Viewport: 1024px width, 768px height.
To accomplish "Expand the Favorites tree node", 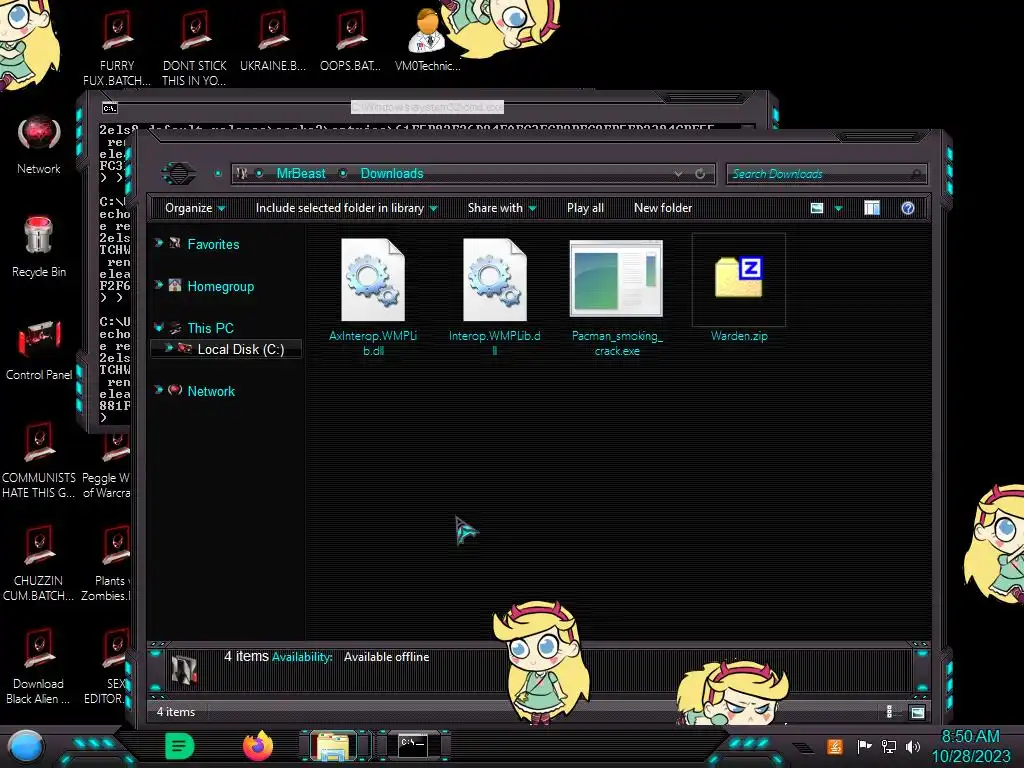I will tap(159, 243).
